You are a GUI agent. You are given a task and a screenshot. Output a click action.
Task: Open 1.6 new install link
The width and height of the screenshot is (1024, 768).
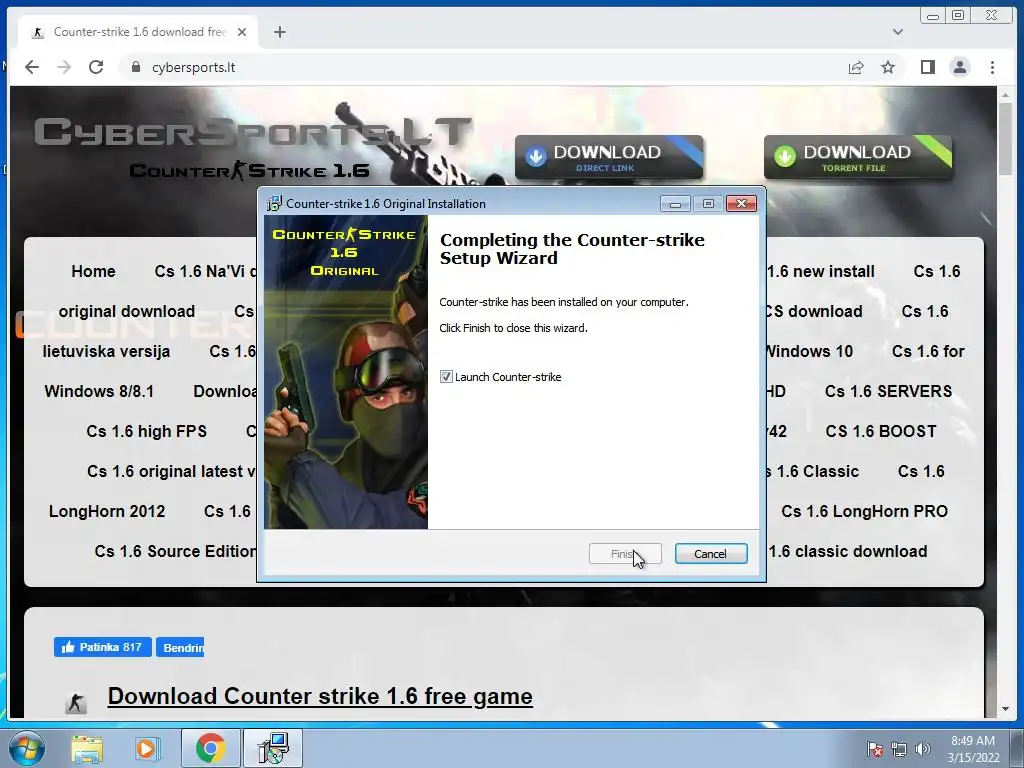(x=821, y=272)
